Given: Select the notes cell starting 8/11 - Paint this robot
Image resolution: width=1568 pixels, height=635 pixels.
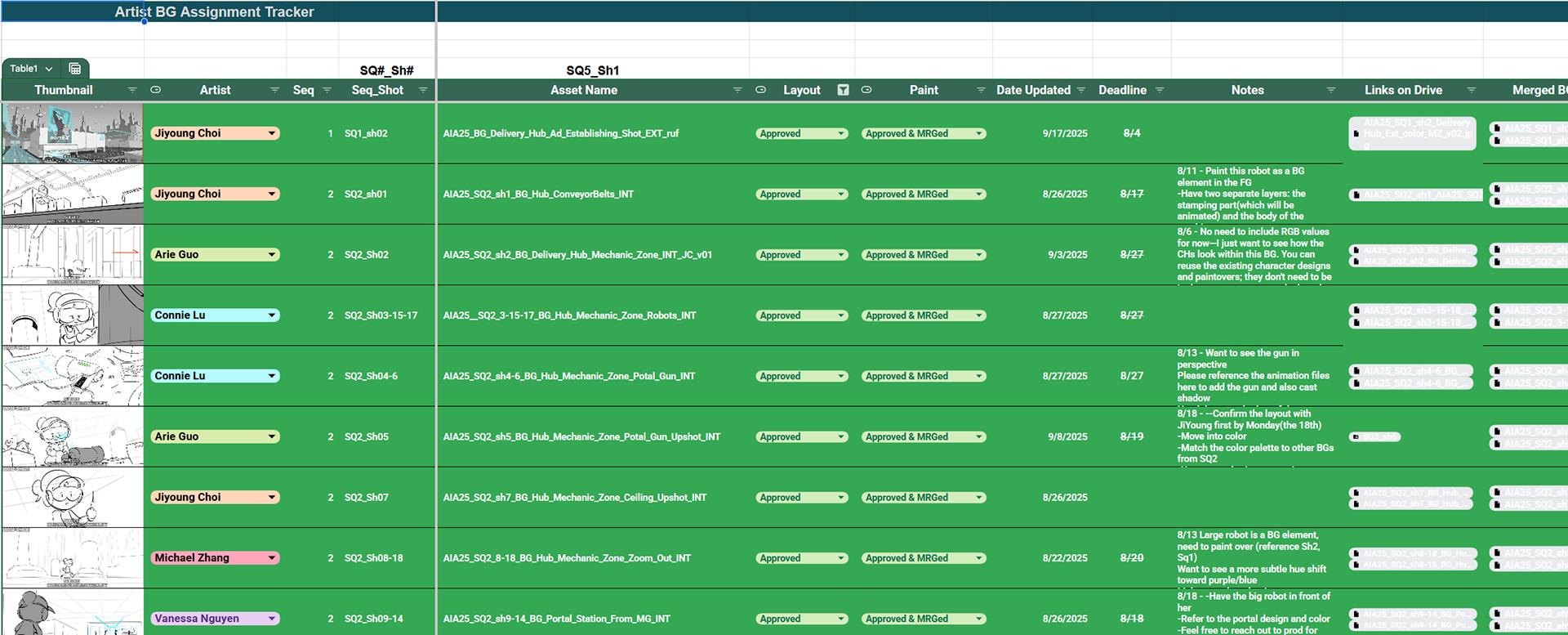Looking at the screenshot, I should coord(1258,194).
